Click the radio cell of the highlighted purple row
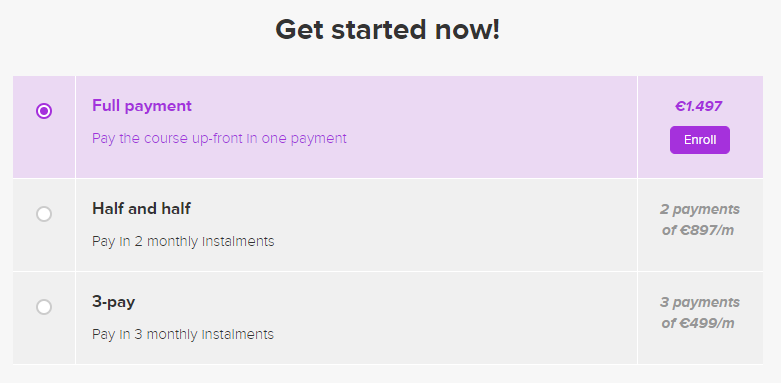 click(44, 127)
